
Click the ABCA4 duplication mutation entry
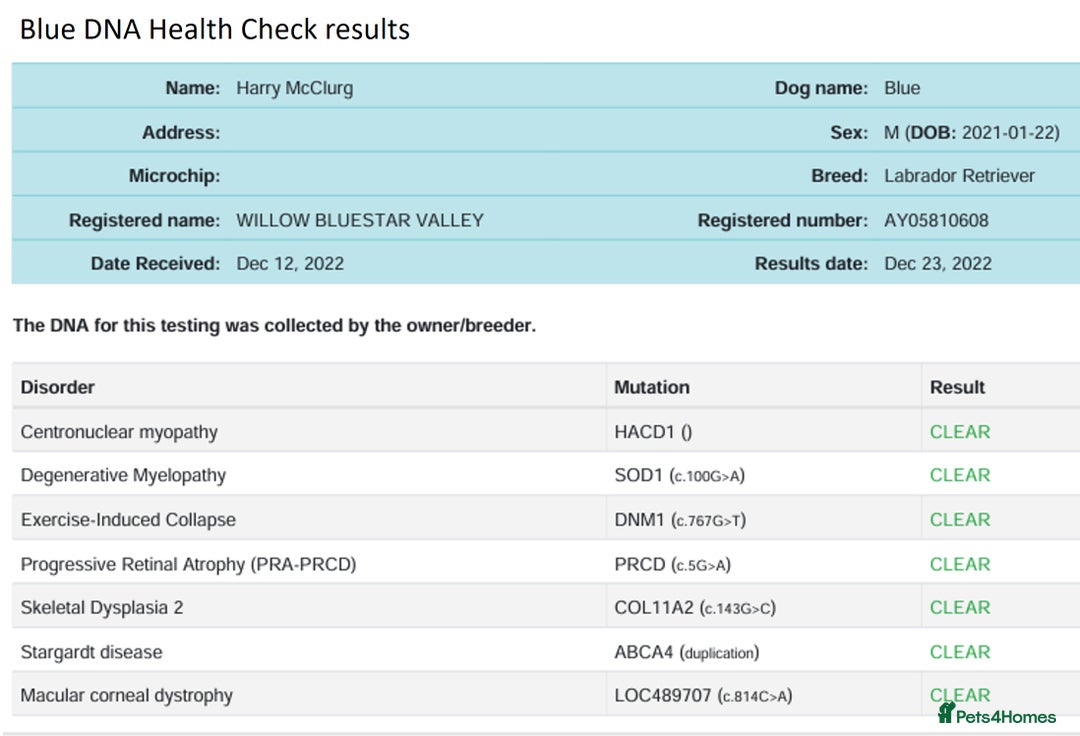[686, 652]
